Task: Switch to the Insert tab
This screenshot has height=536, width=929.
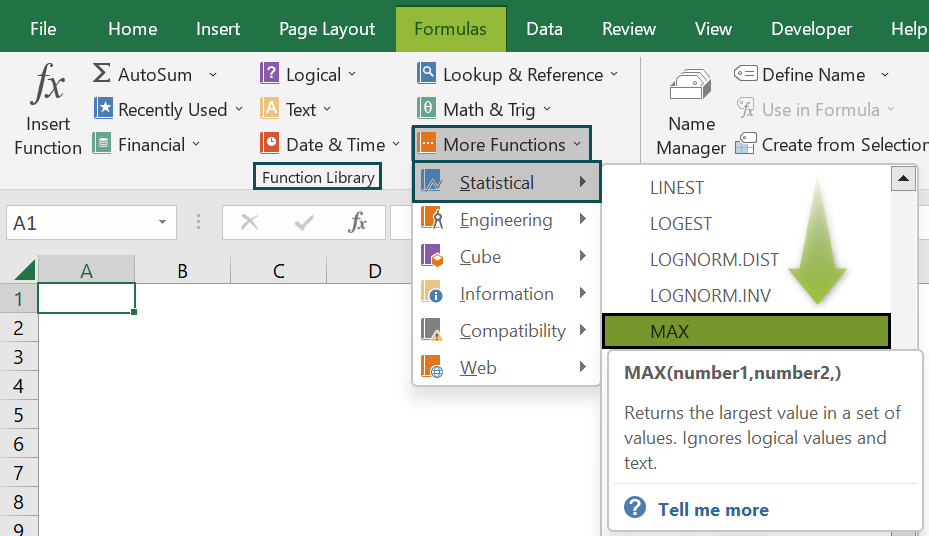Action: 218,29
